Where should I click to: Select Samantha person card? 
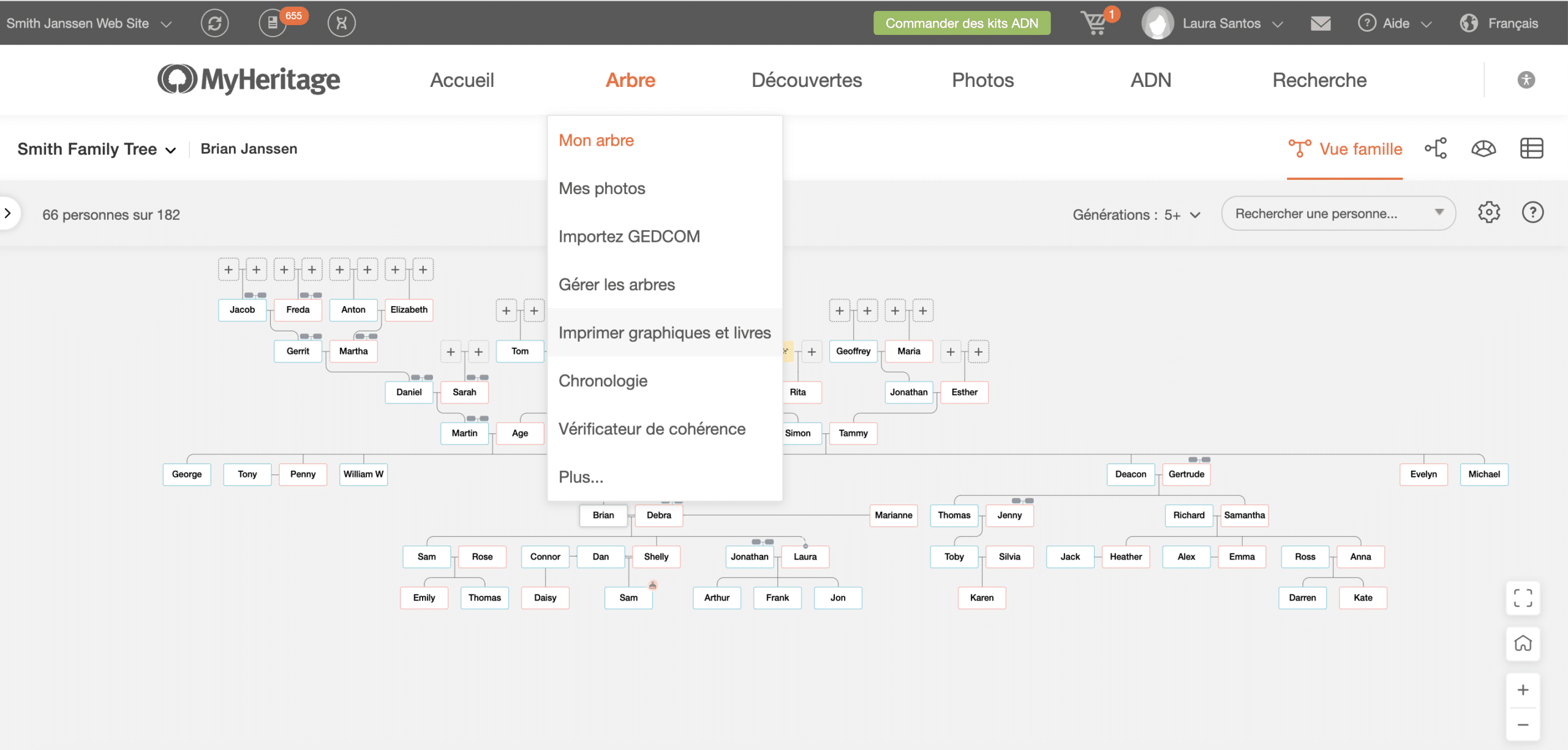[x=1245, y=516]
